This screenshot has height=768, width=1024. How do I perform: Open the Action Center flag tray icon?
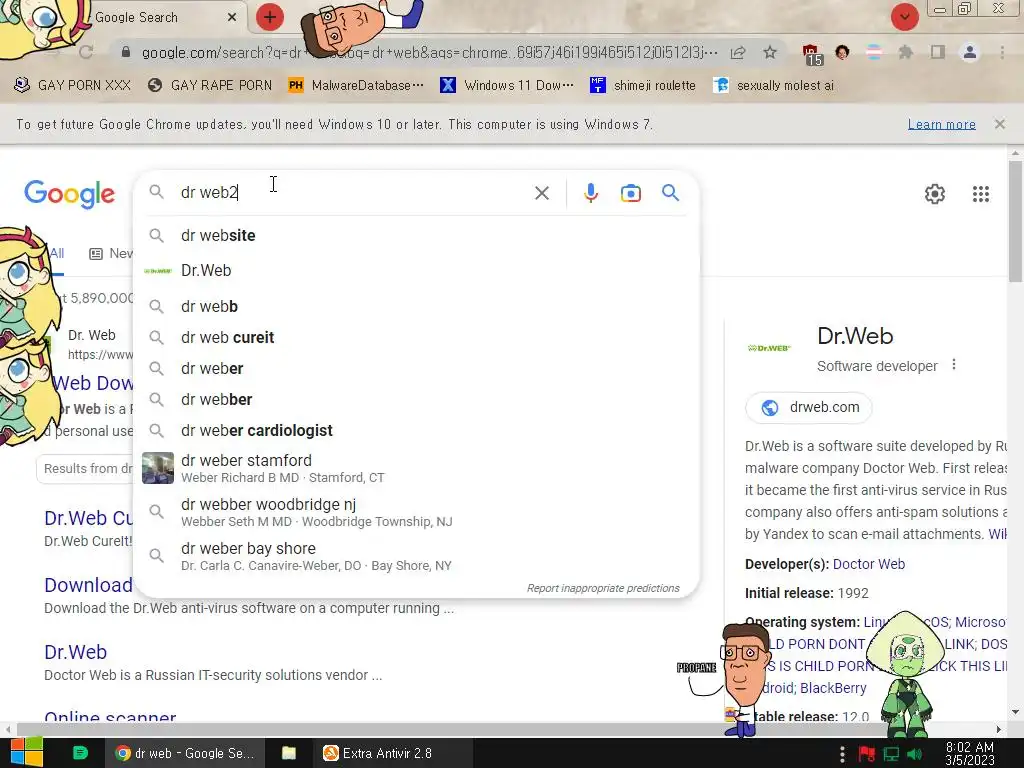pos(867,754)
